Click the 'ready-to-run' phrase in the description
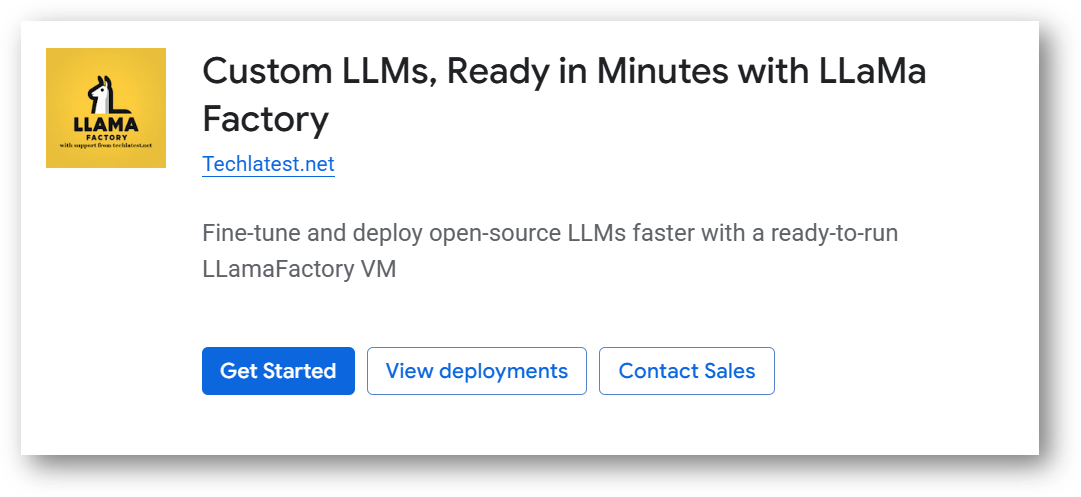Image resolution: width=1081 pixels, height=497 pixels. [x=832, y=234]
